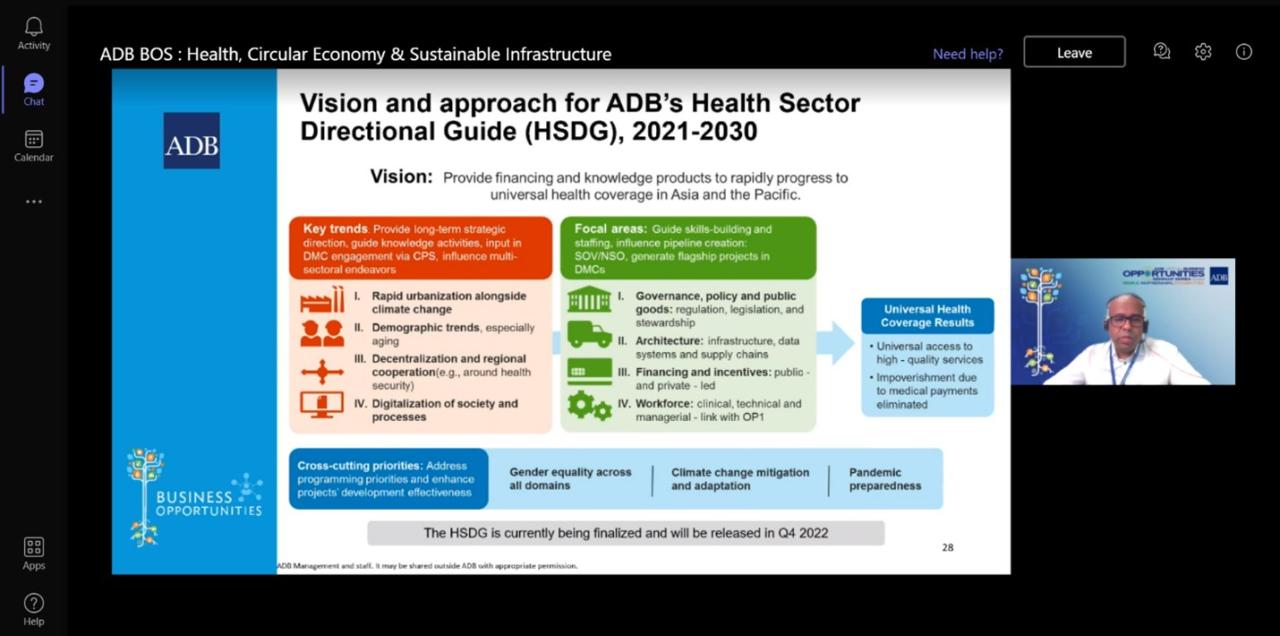Click 'Rapid urbanization alongside climate change' text
Viewport: 1280px width, 636px height.
pos(449,303)
